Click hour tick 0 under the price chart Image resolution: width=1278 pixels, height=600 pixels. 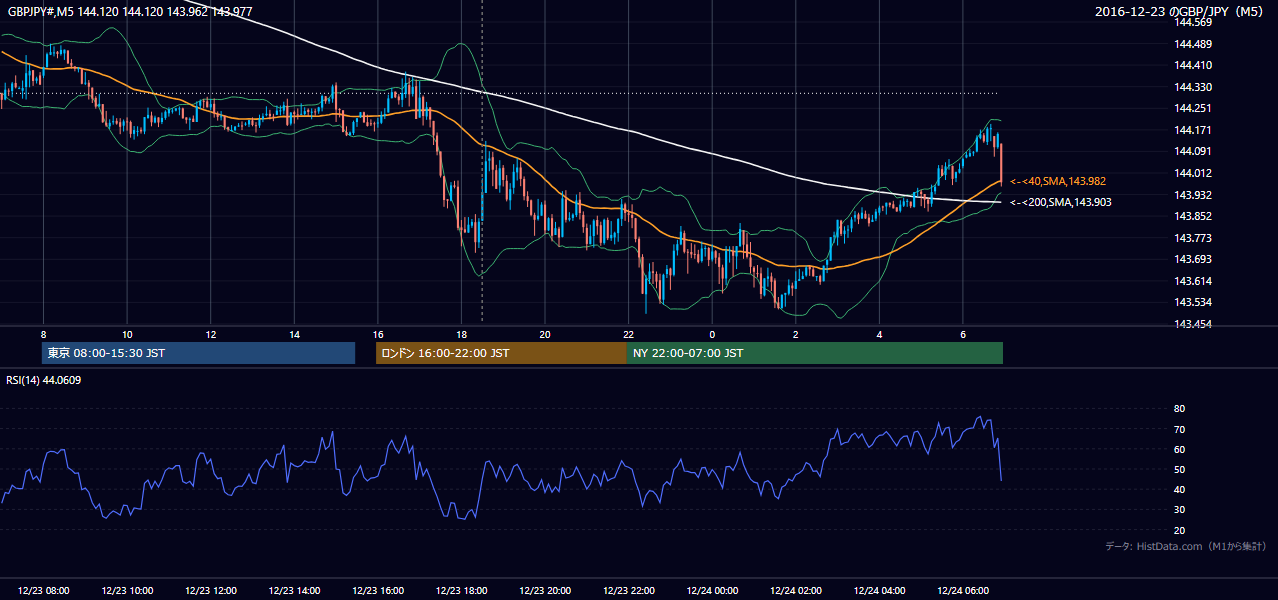tap(712, 334)
